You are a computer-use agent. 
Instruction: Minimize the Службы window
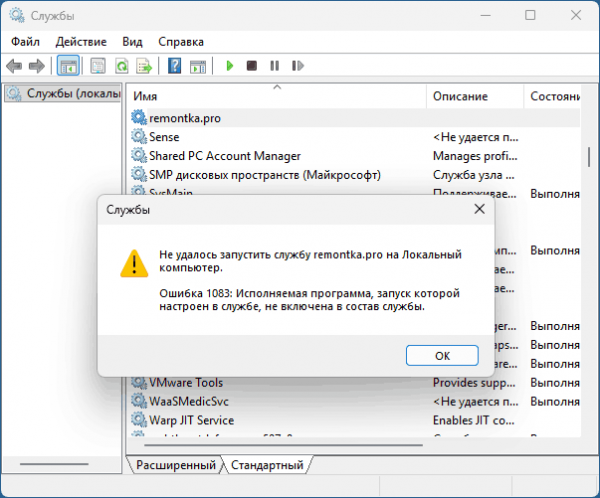tap(486, 15)
